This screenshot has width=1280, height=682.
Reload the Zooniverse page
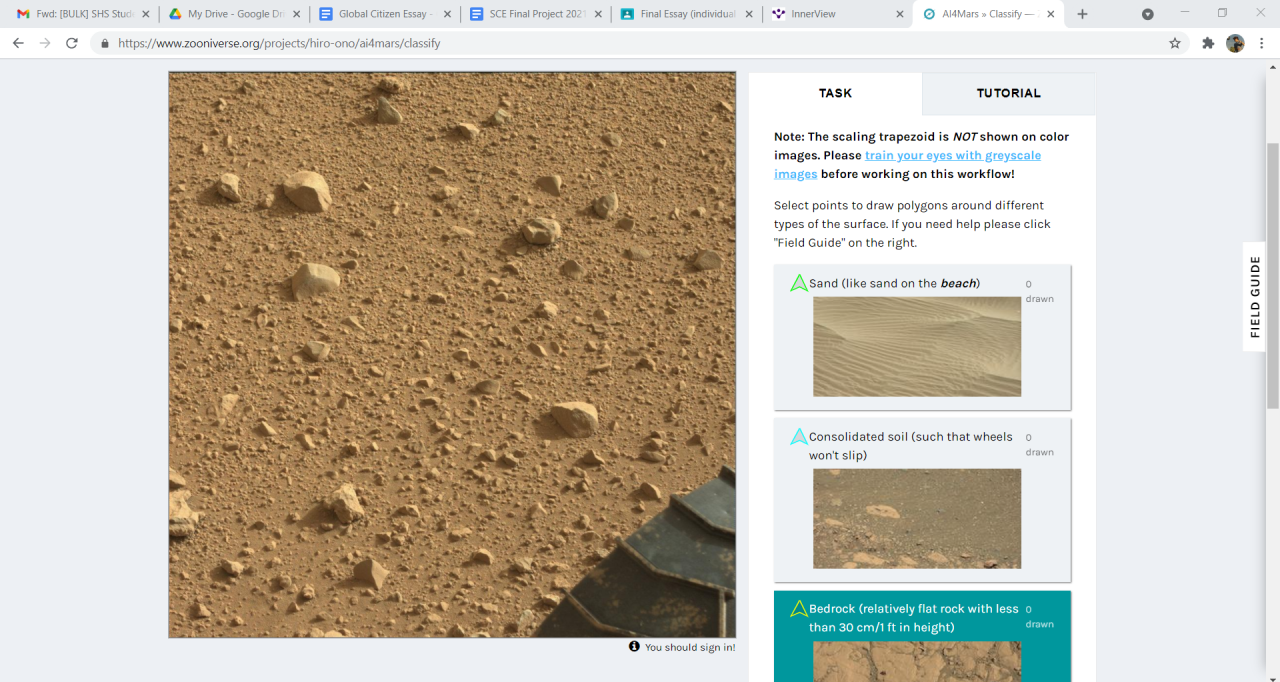tap(72, 43)
